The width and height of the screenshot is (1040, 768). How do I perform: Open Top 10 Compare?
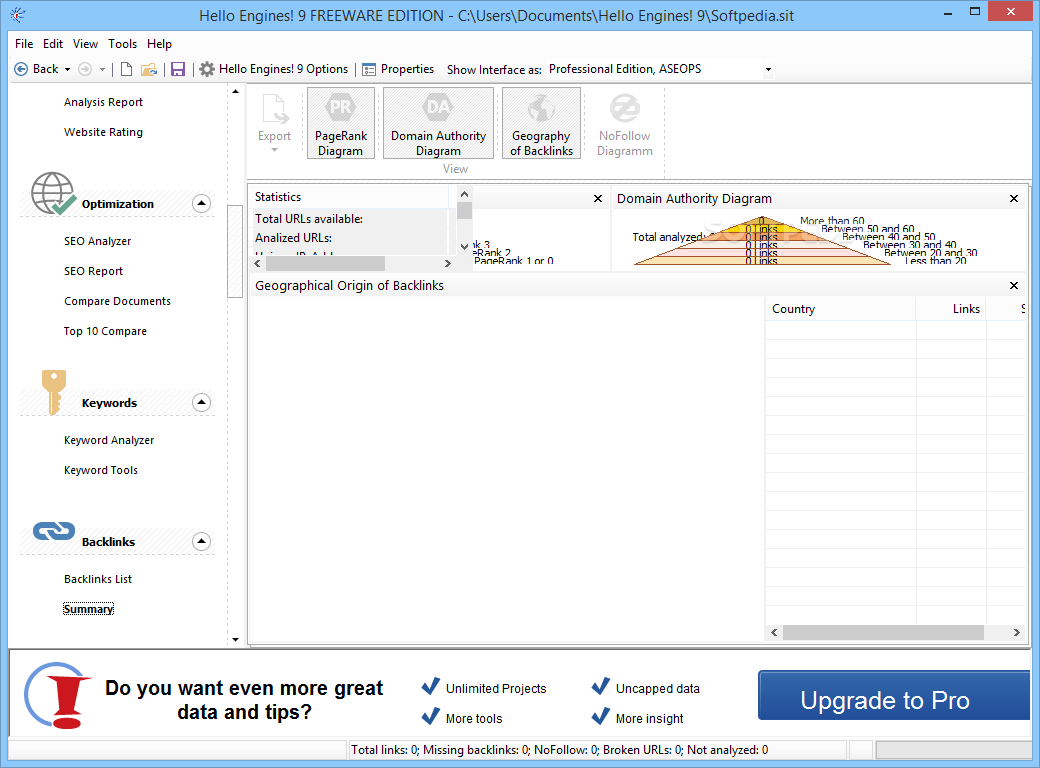pyautogui.click(x=105, y=331)
